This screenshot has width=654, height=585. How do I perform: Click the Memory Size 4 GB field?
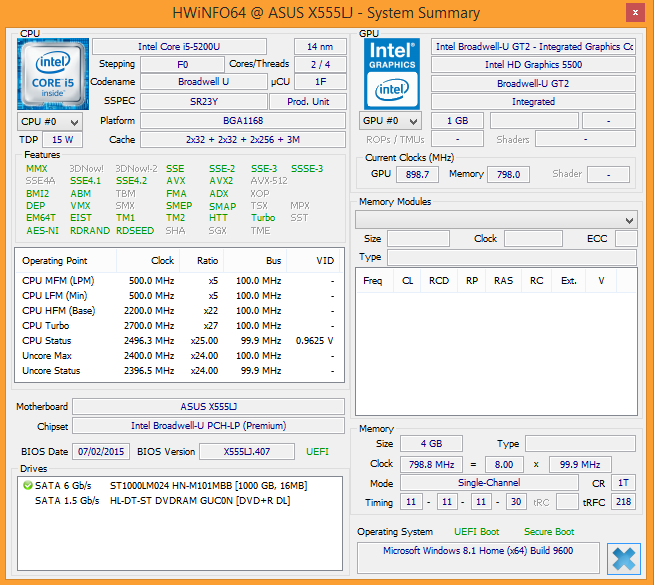point(431,444)
